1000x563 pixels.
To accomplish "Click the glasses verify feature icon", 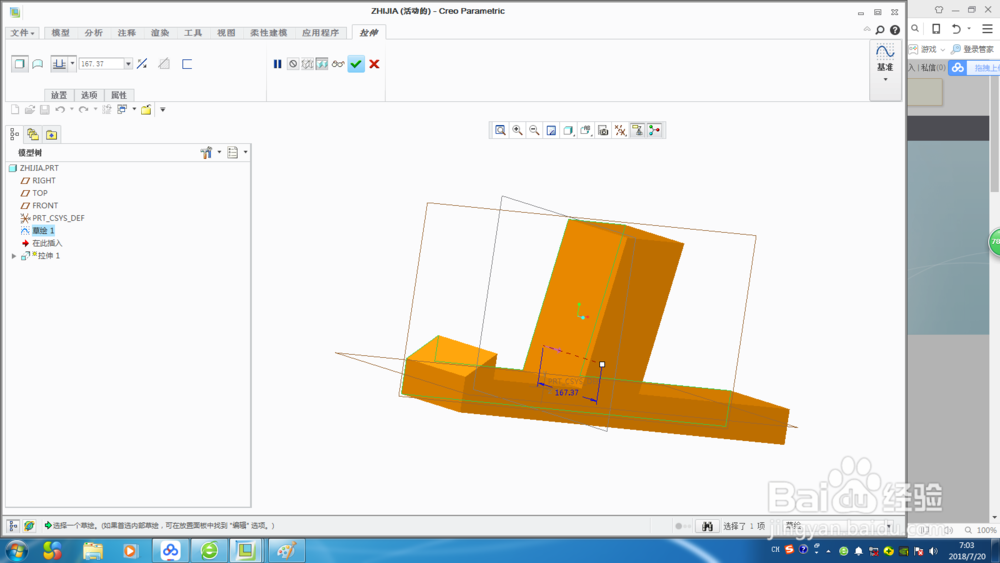I will [x=338, y=64].
